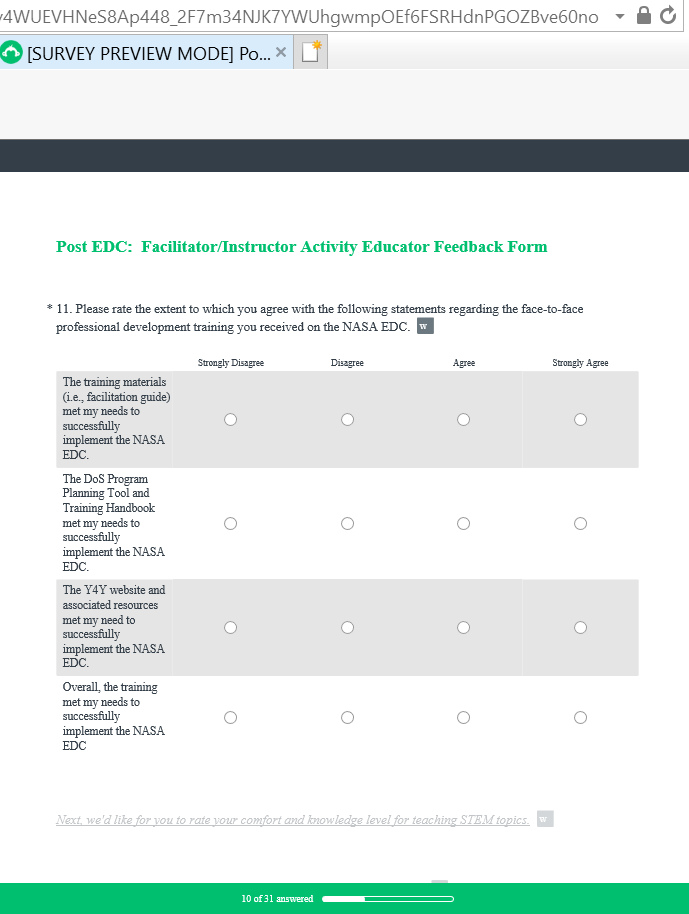Select Agree for training materials statement
Screen dimensions: 689x914
(x=464, y=420)
